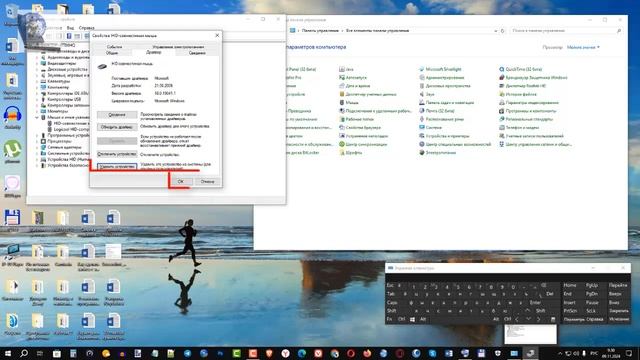Click driver Сведения button in dialog body

click(117, 115)
